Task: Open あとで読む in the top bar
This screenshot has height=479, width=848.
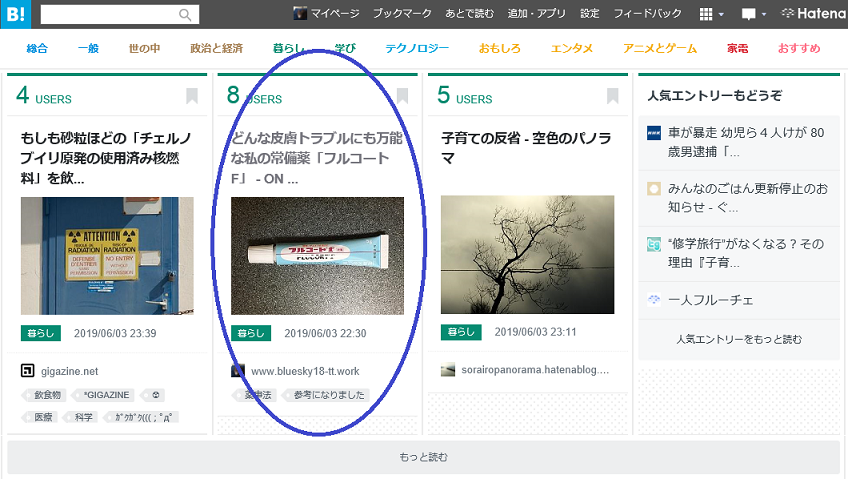Action: pyautogui.click(x=469, y=14)
